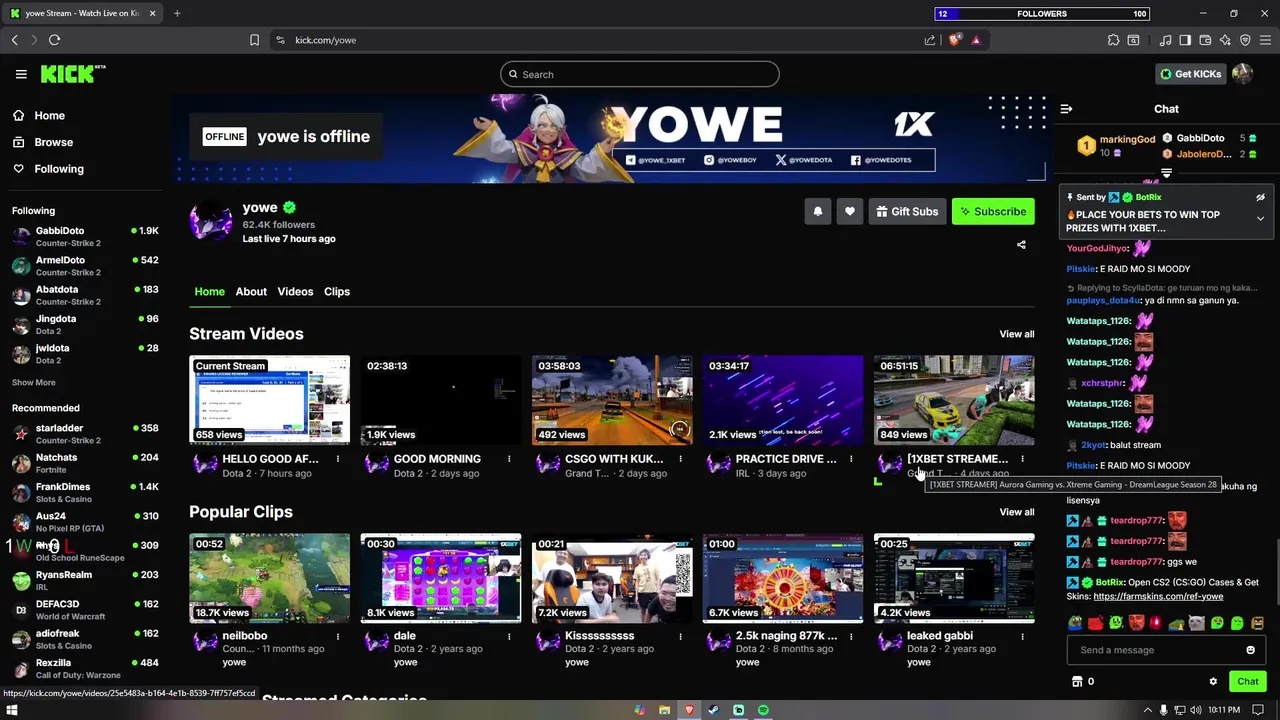Hide the pinned BotRix message
The image size is (1280, 720).
tap(1260, 198)
